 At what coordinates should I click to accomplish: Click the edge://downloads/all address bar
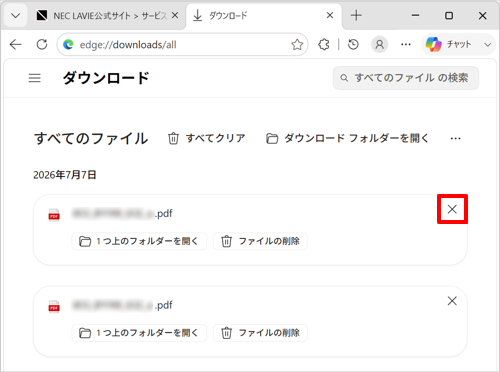click(x=182, y=44)
